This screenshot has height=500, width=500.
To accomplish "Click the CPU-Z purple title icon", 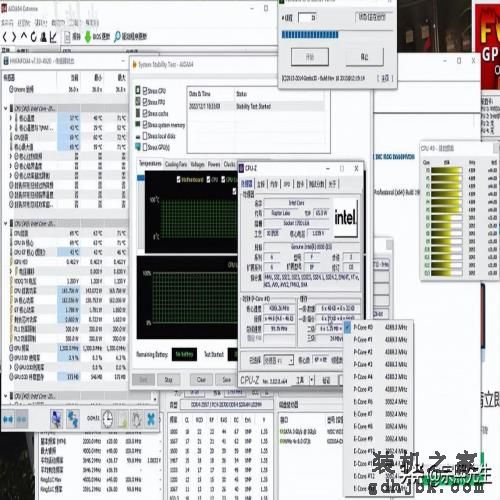I will pyautogui.click(x=241, y=168).
